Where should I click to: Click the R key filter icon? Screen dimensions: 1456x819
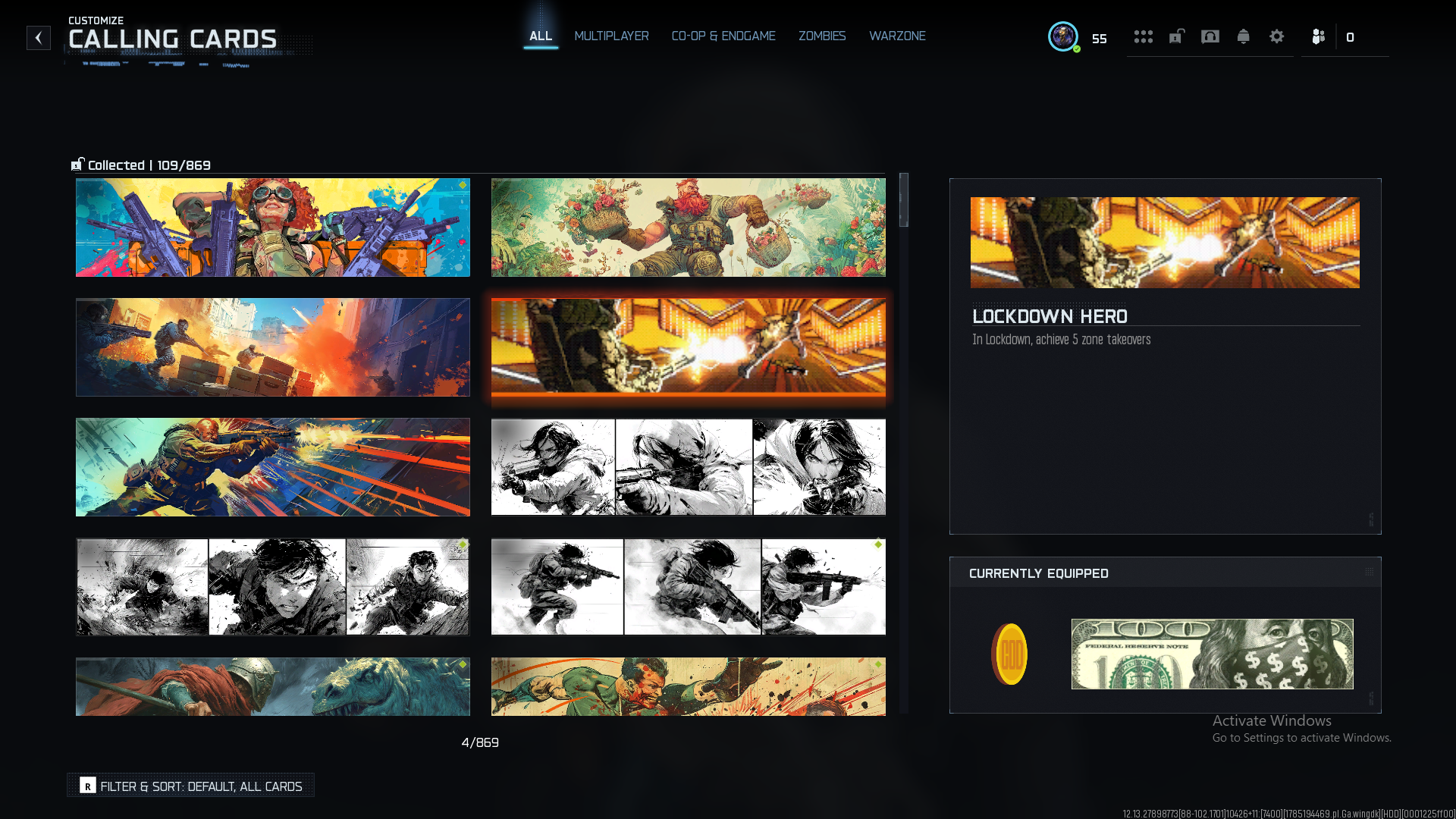[88, 786]
